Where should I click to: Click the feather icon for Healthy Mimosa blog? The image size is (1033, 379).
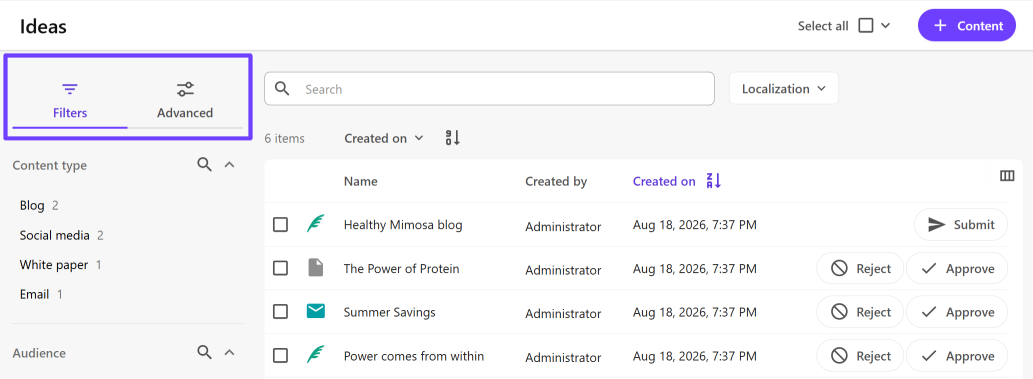point(316,224)
